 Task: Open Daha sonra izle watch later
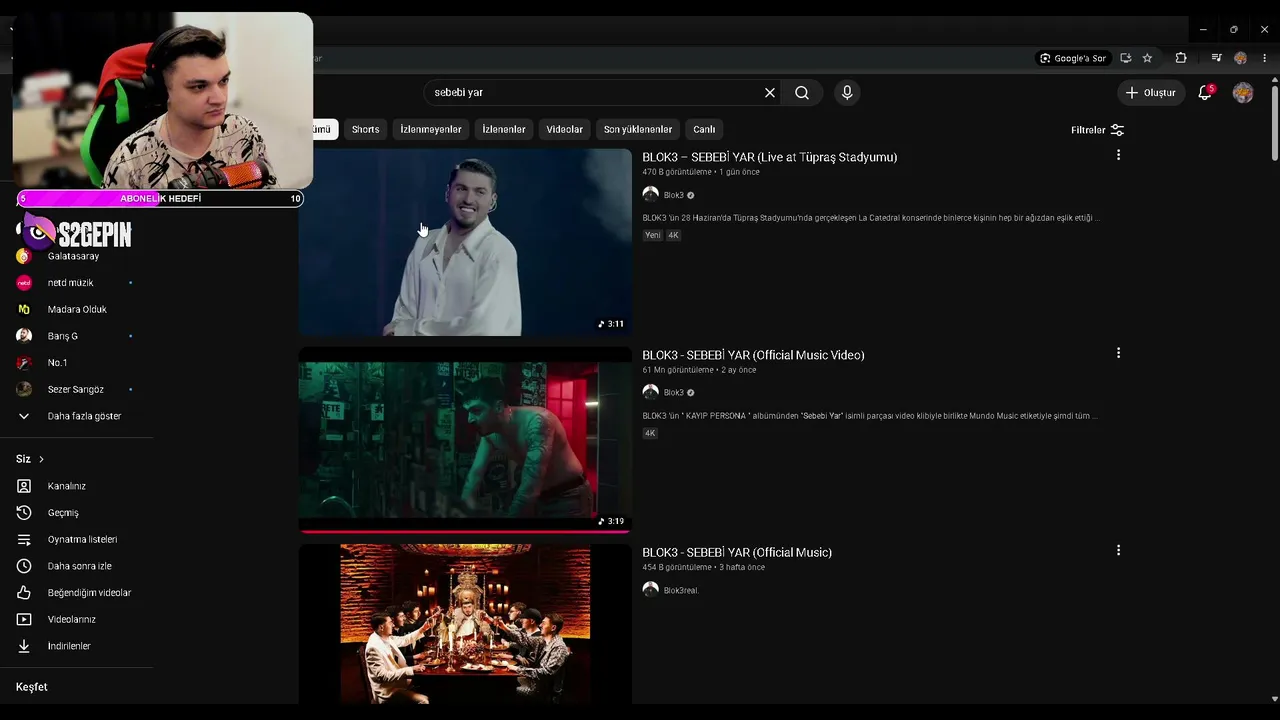pyautogui.click(x=76, y=566)
